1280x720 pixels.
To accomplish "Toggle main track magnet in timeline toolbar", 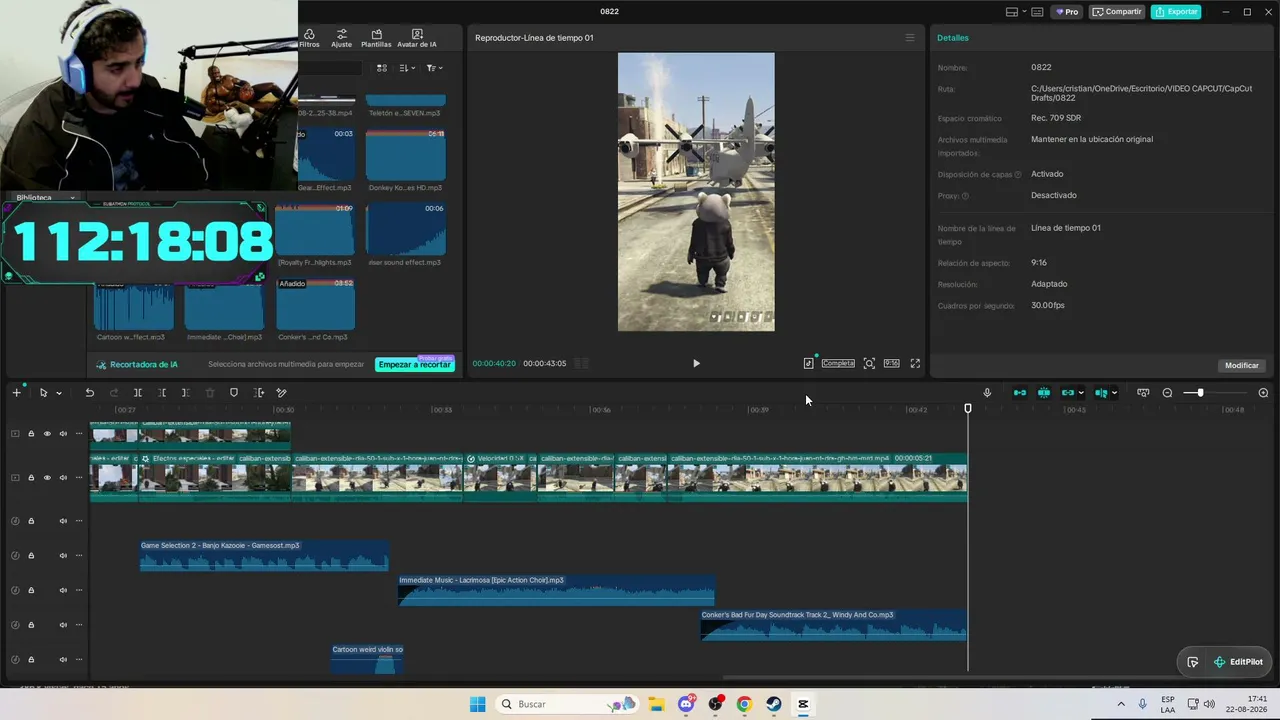I will point(1020,393).
